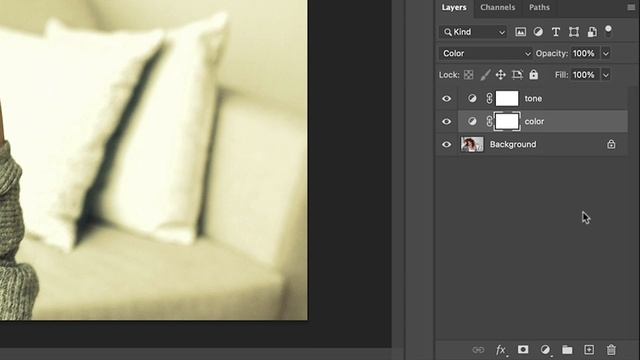This screenshot has width=640, height=360.
Task: Filter layers by smart objects icon
Action: click(x=592, y=32)
